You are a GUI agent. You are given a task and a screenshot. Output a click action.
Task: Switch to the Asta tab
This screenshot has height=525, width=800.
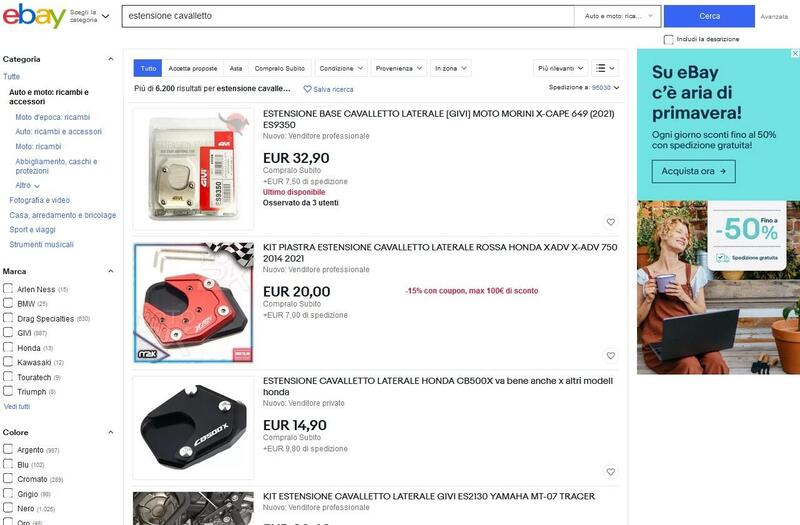click(236, 68)
